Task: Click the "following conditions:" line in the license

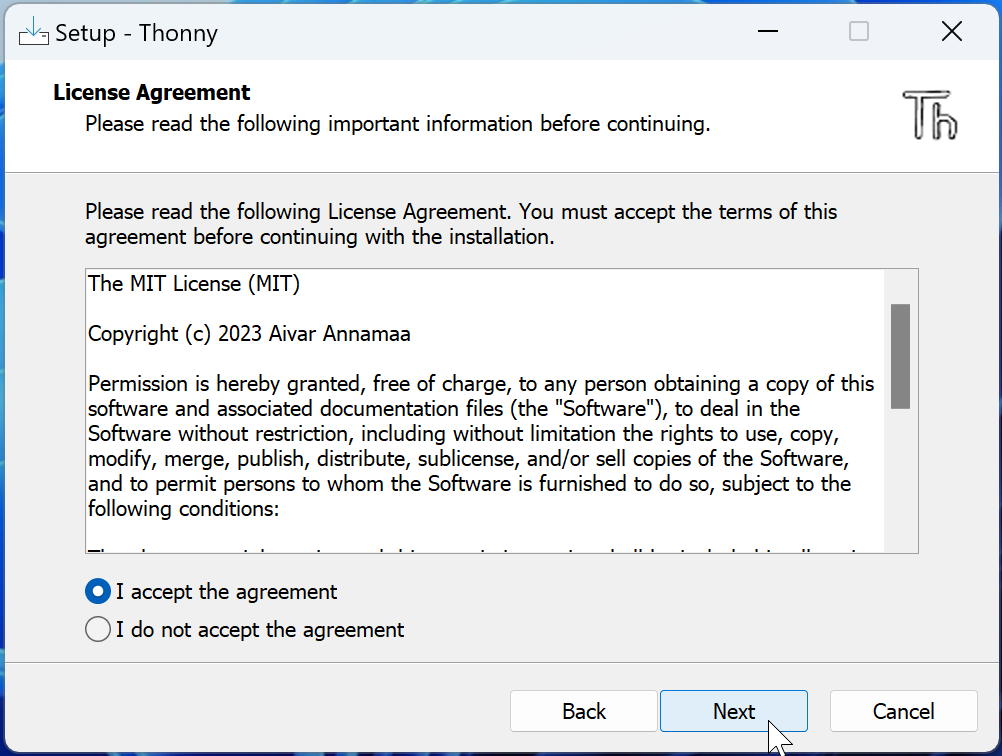Action: 182,509
